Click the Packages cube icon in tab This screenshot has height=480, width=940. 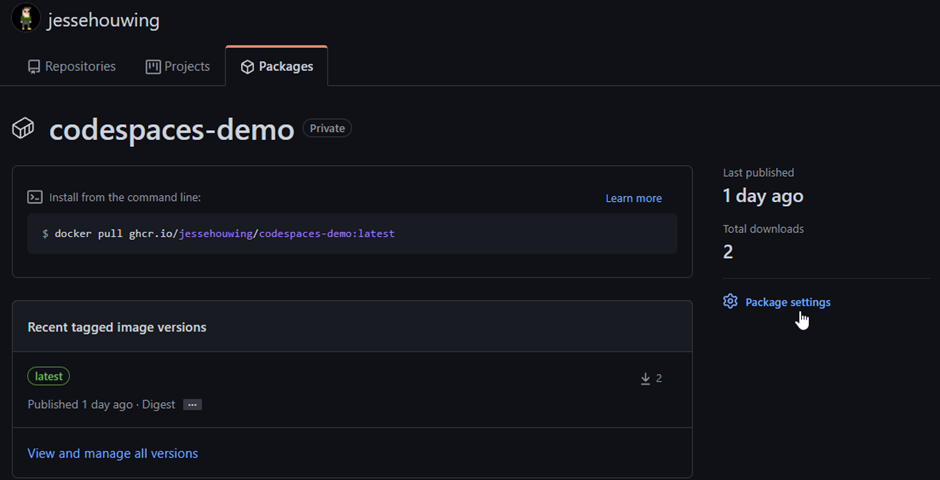(247, 67)
